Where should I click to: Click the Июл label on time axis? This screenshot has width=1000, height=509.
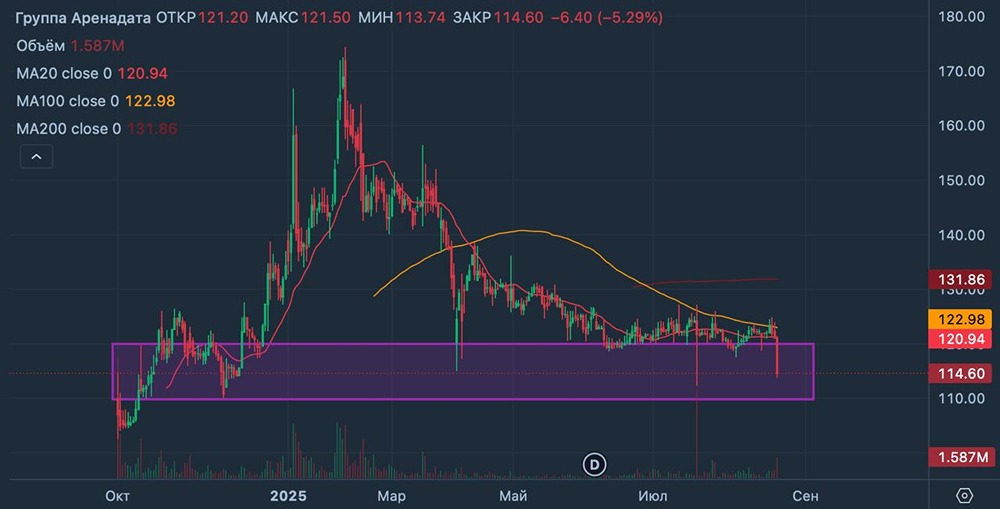point(652,496)
